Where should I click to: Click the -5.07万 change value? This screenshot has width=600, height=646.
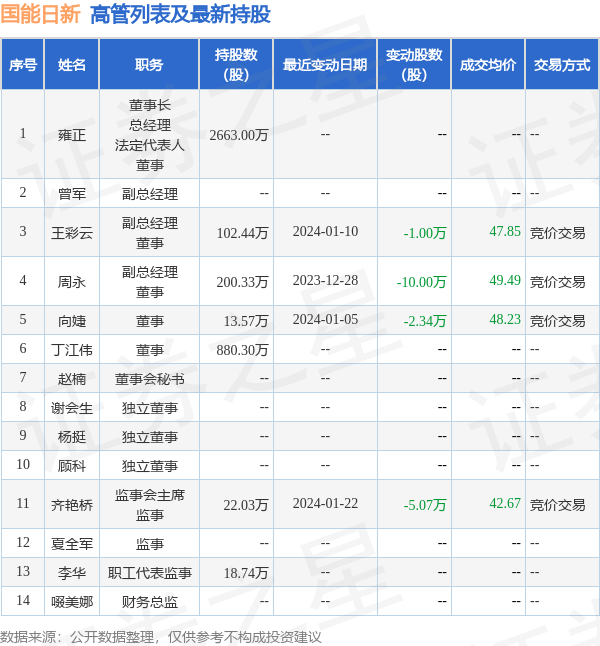coord(424,505)
